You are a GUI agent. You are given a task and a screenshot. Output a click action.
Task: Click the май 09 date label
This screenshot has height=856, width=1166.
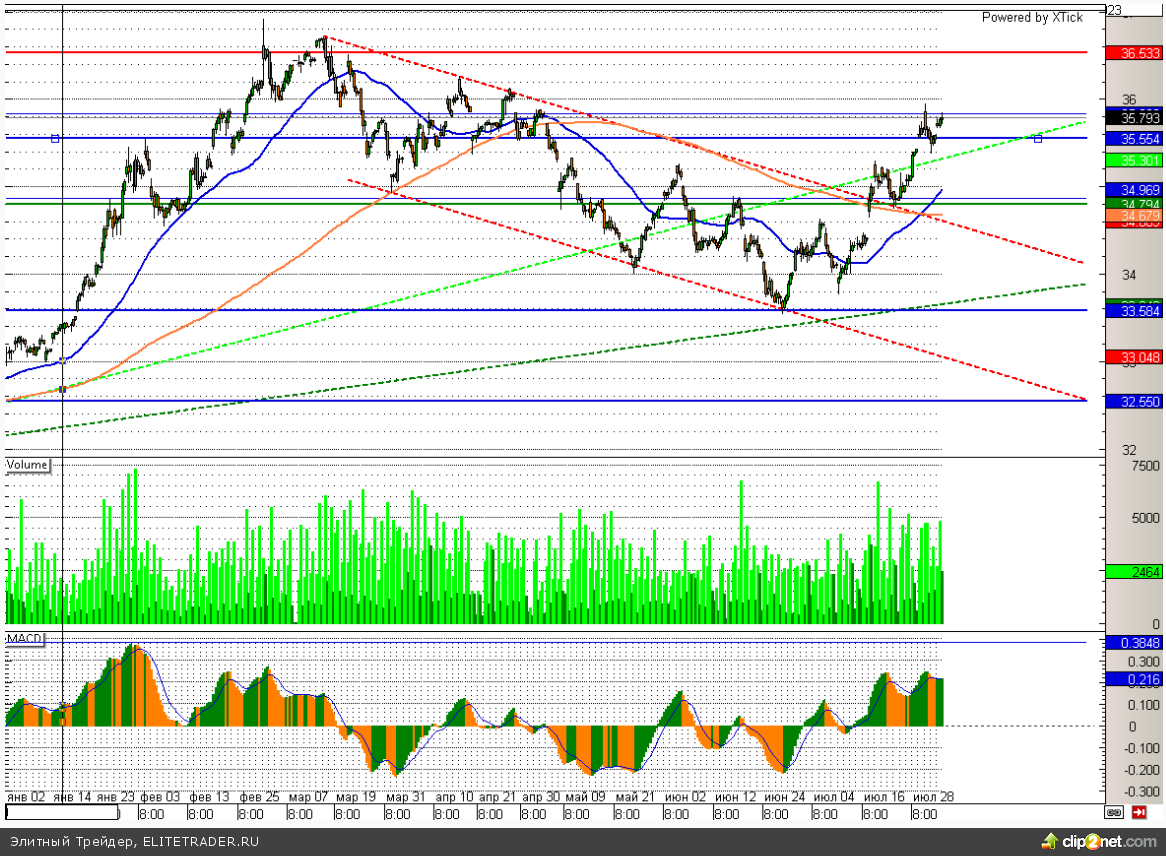coord(587,797)
